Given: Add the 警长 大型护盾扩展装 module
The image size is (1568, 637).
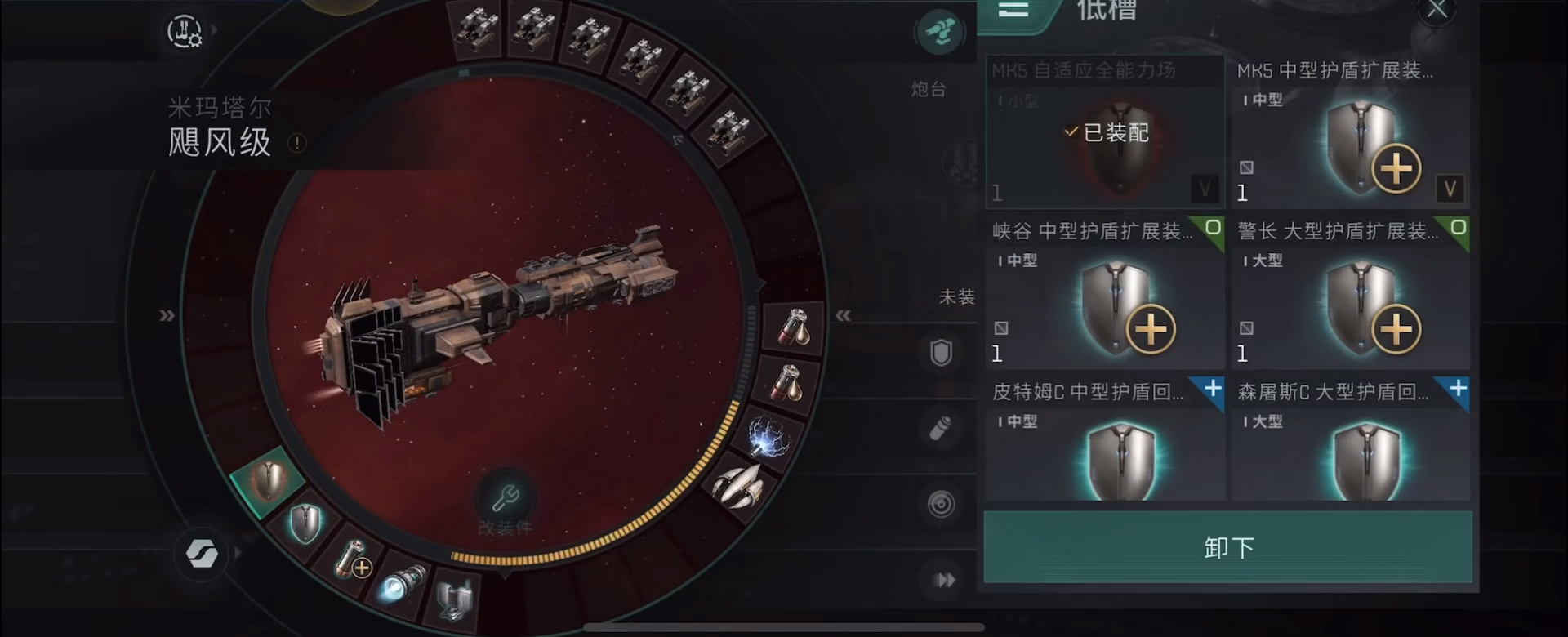Looking at the screenshot, I should click(x=1396, y=330).
